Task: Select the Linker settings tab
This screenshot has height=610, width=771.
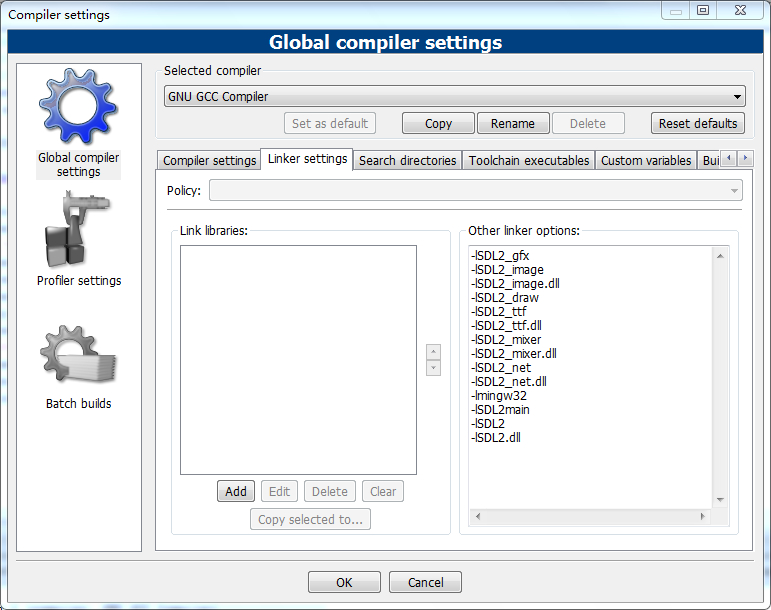Action: pyautogui.click(x=307, y=159)
